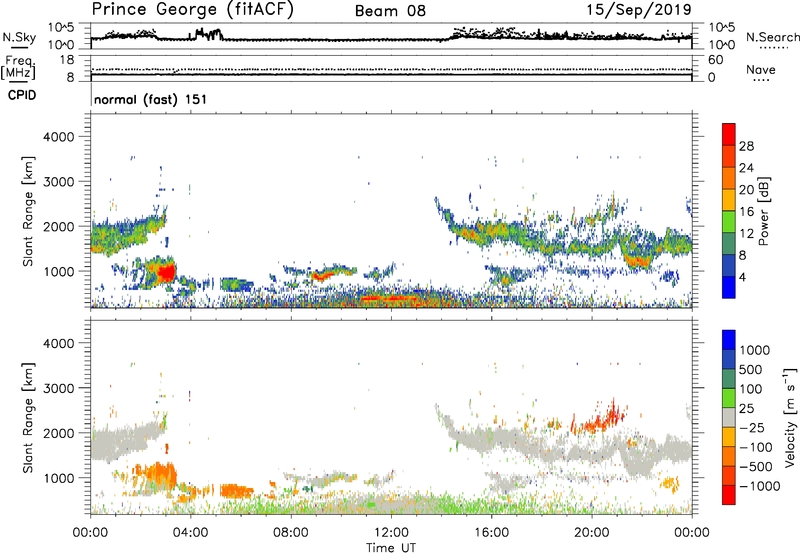800x554 pixels.
Task: Pick the gray segment of velocity colorbar
Action: coord(729,417)
